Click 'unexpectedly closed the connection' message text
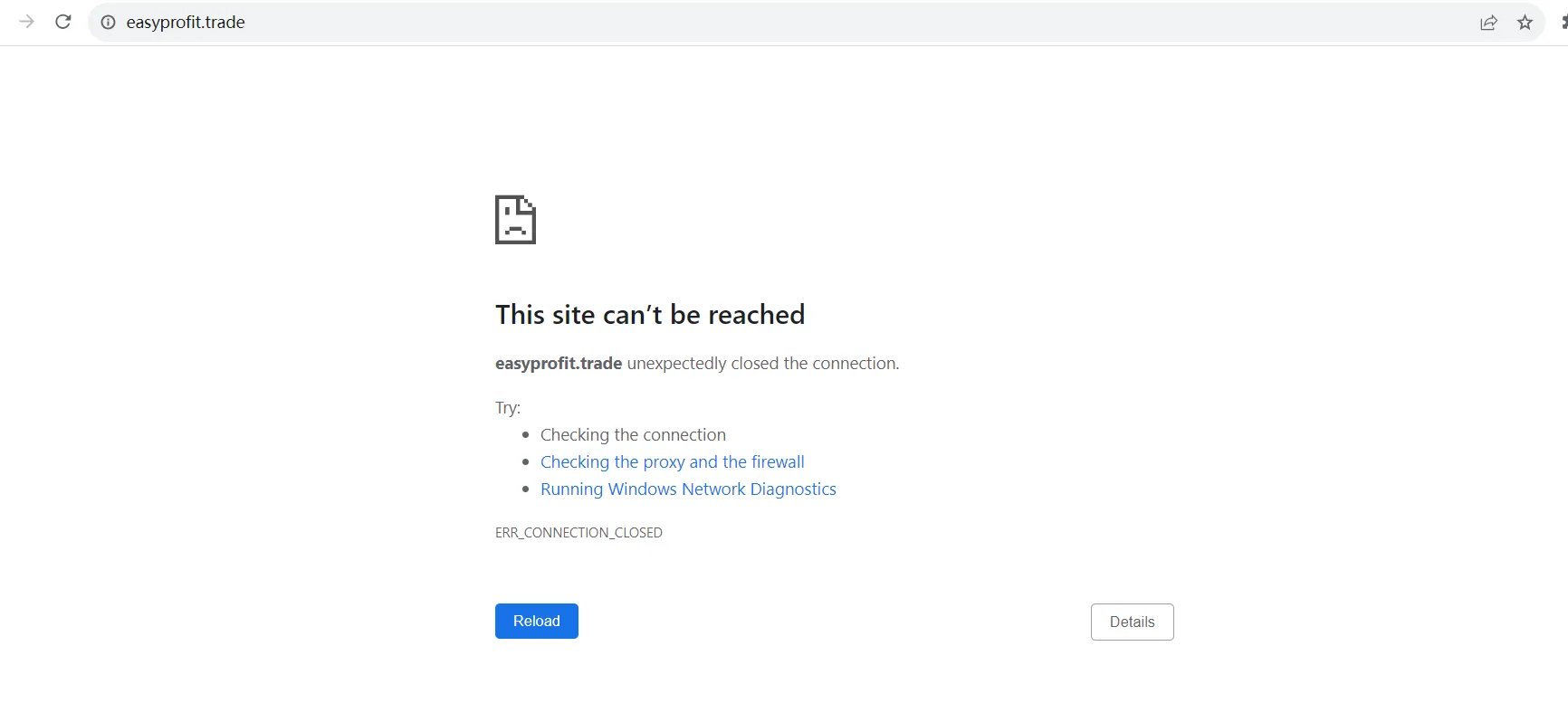The width and height of the screenshot is (1568, 722). pos(762,363)
